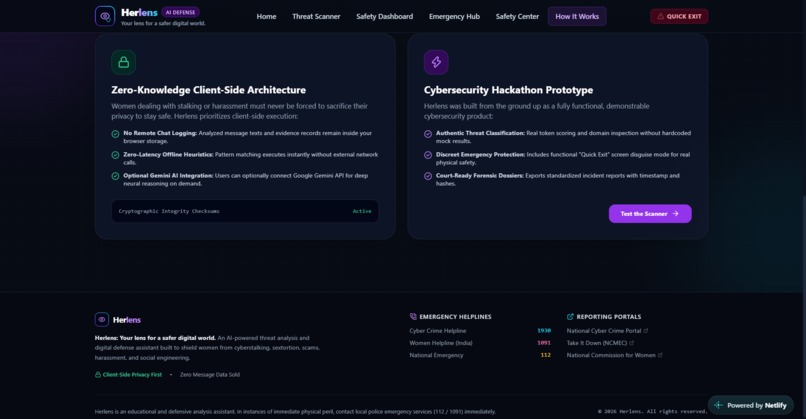Click arrow icon in Test the Scanner
Viewport: 806px width, 419px height.
[675, 214]
